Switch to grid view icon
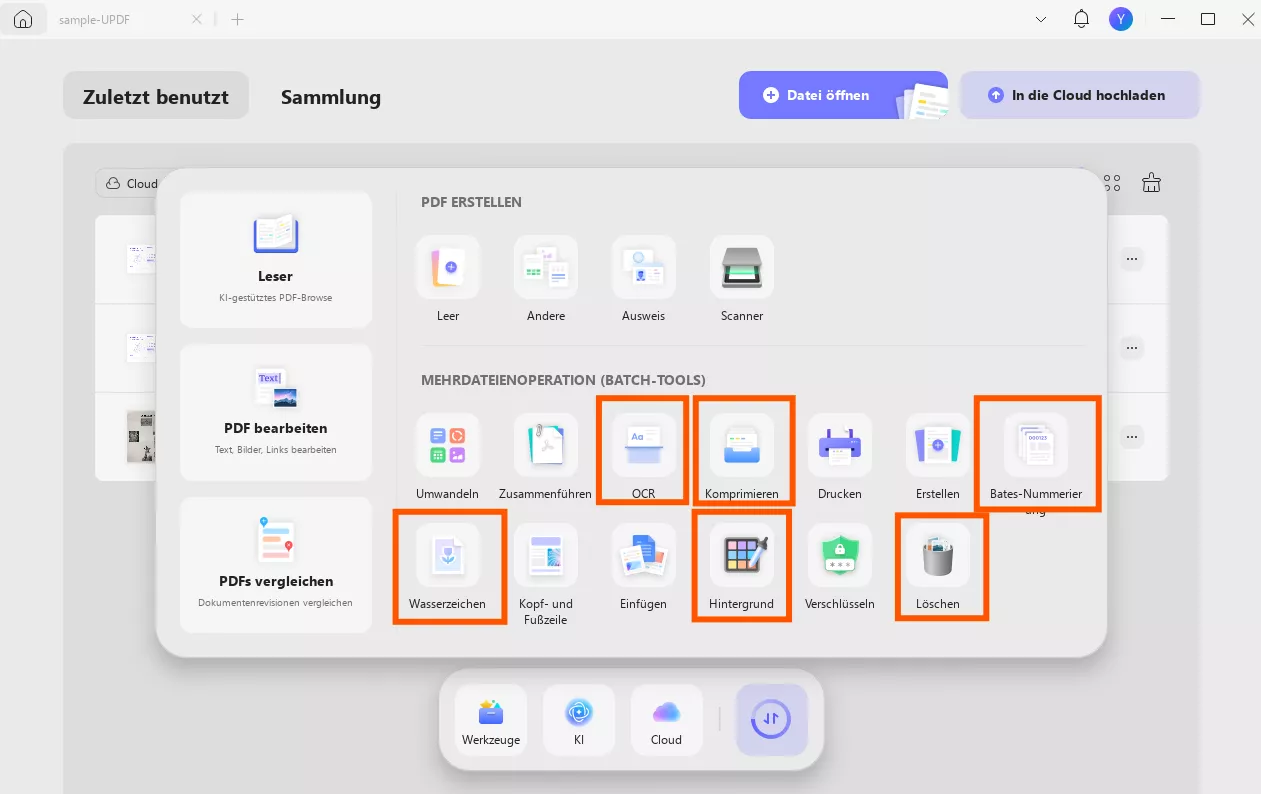This screenshot has width=1261, height=794. [1112, 183]
